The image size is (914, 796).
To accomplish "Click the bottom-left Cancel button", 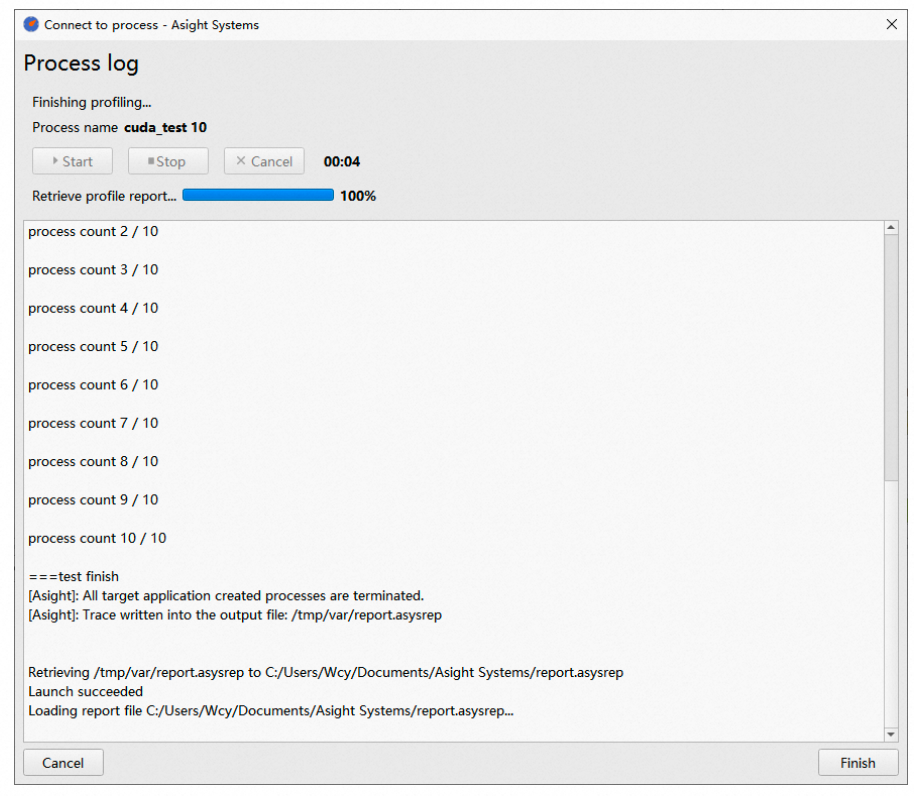I will pos(63,763).
